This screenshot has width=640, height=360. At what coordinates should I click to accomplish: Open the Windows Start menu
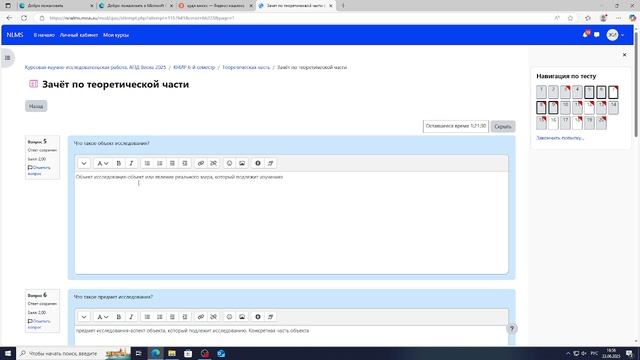pos(8,353)
